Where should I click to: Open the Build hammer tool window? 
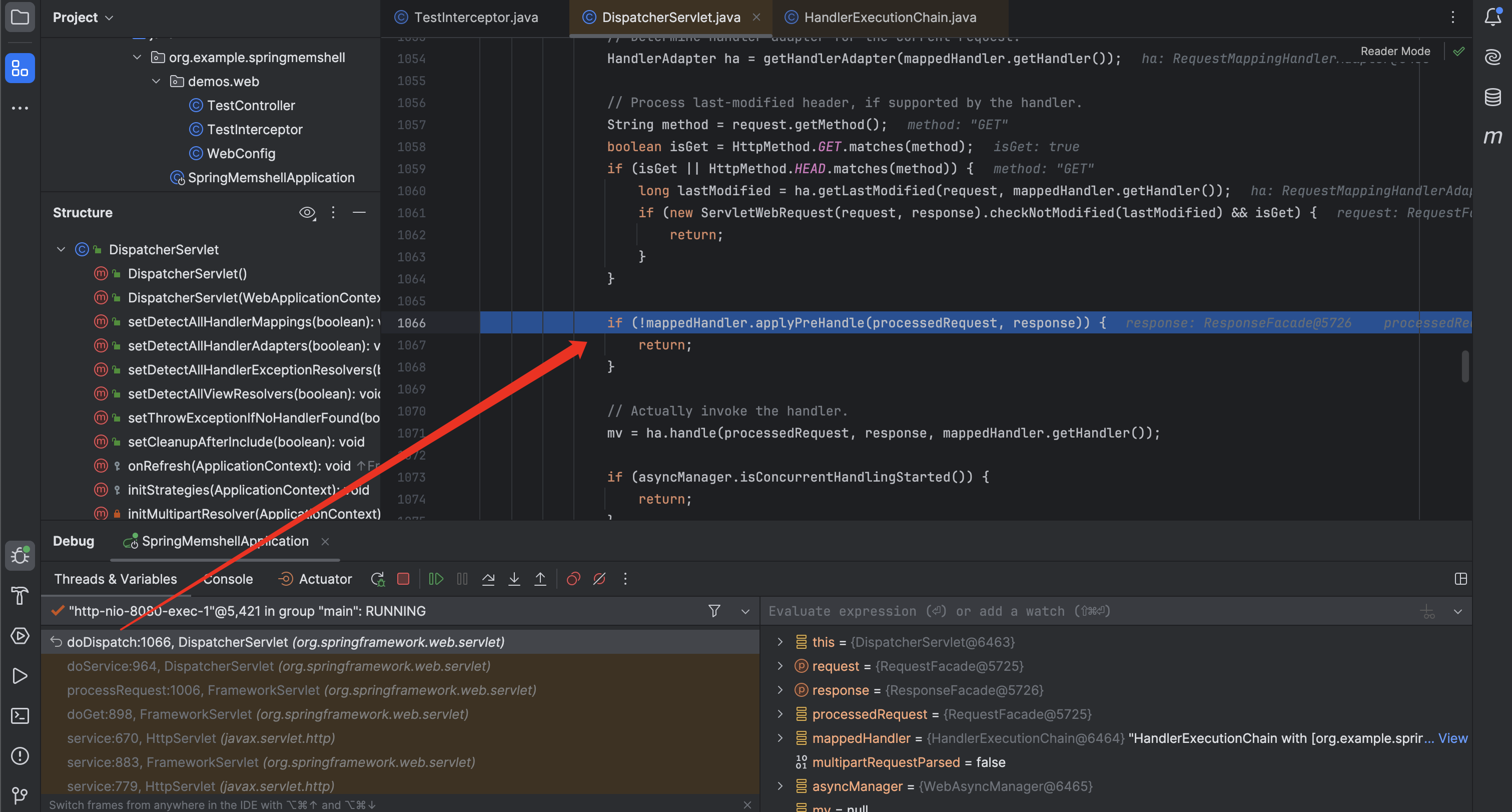coord(20,596)
